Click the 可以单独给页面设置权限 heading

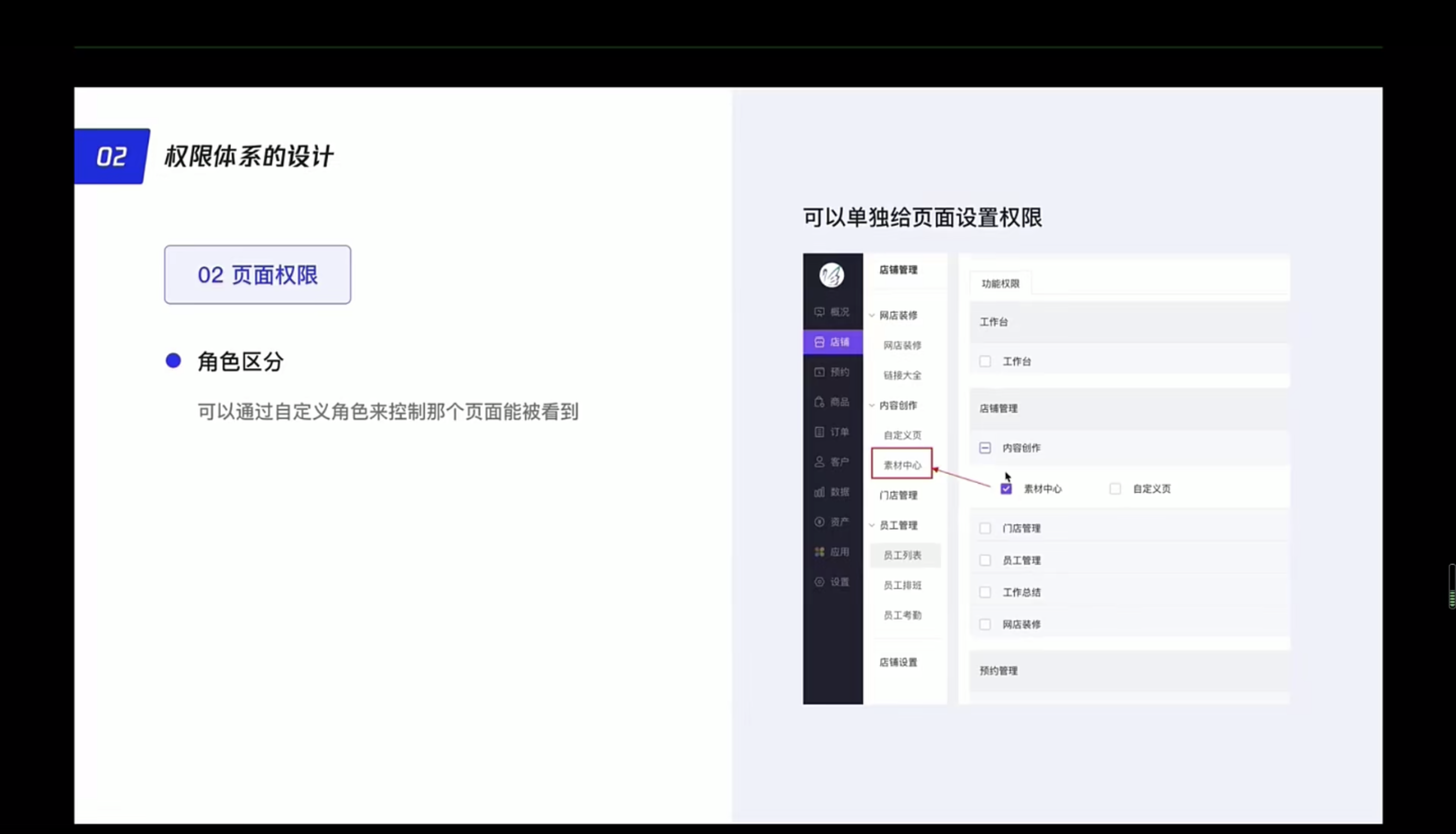pos(922,218)
